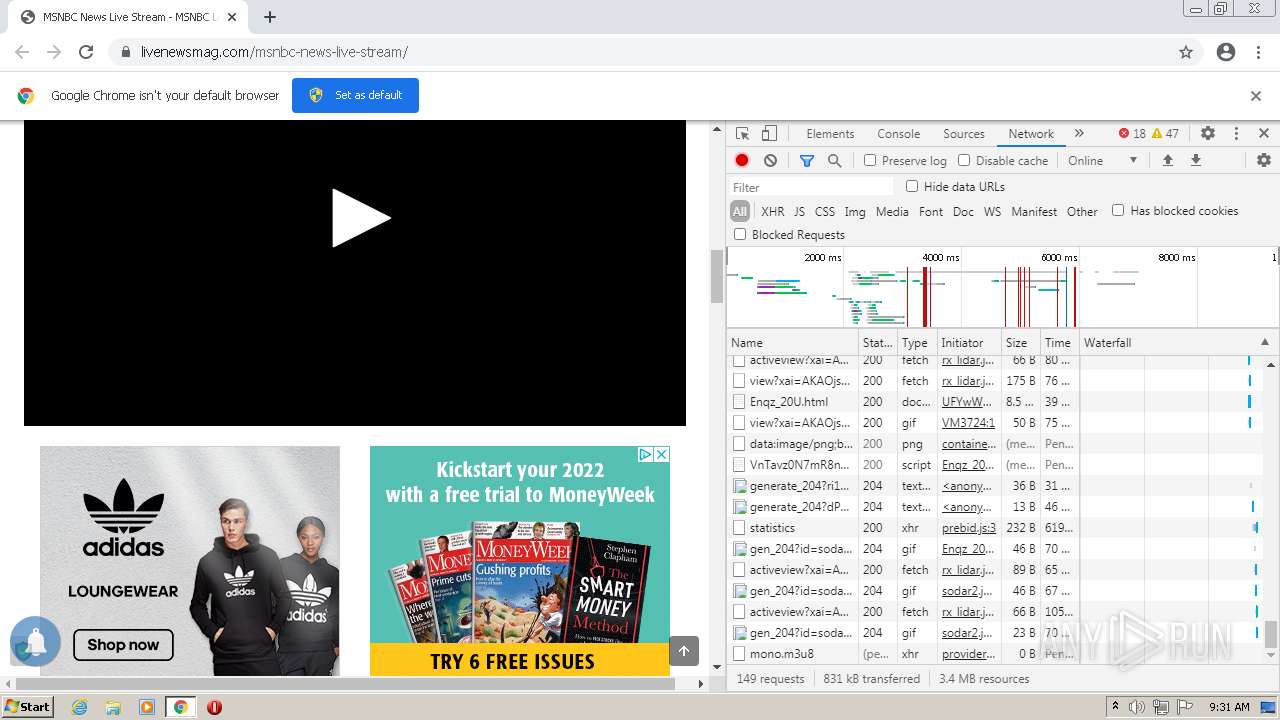
Task: Open the prebid.js:3 initiator link
Action: click(968, 528)
